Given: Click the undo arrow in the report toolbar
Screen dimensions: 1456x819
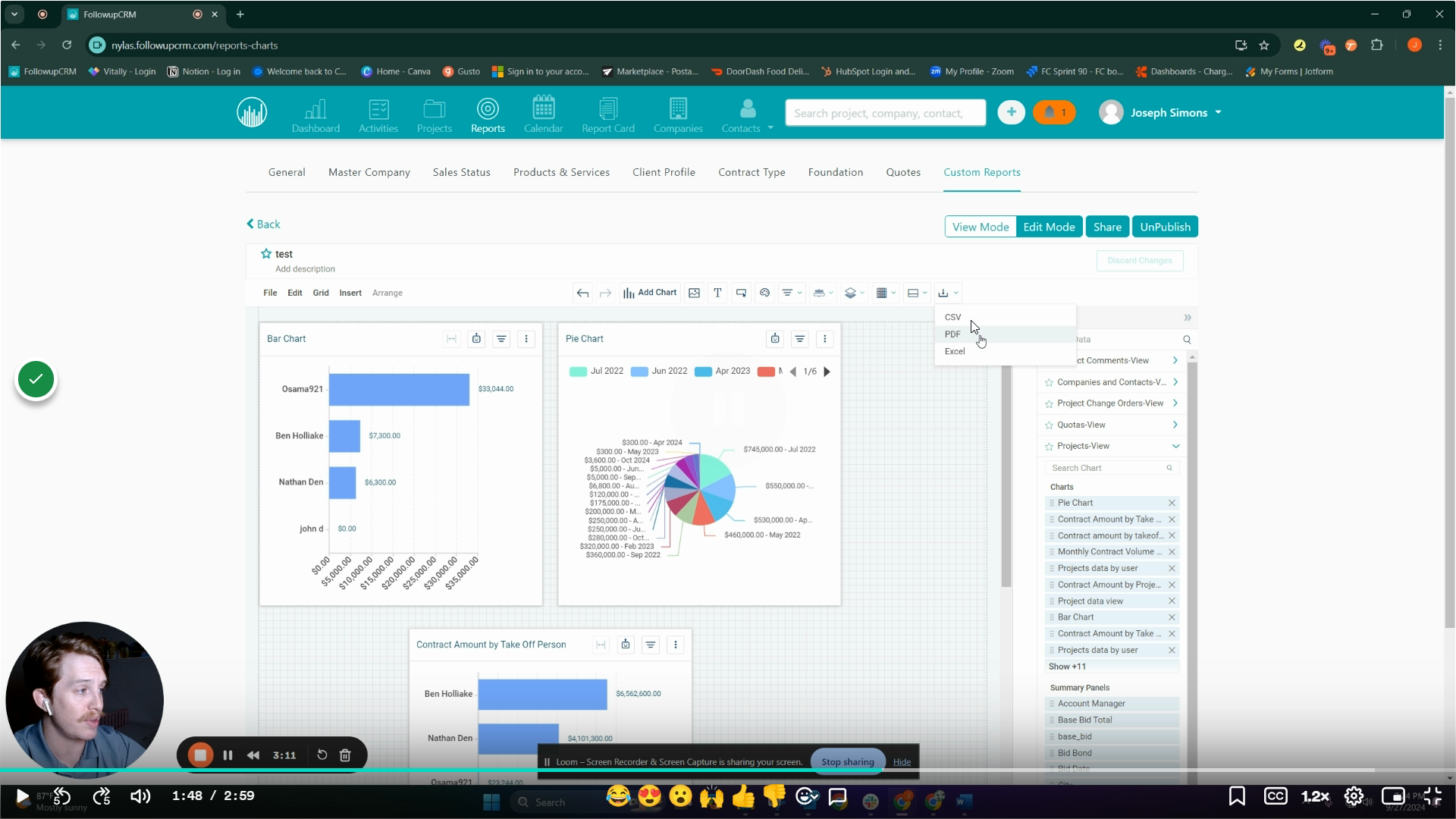Looking at the screenshot, I should point(582,293).
